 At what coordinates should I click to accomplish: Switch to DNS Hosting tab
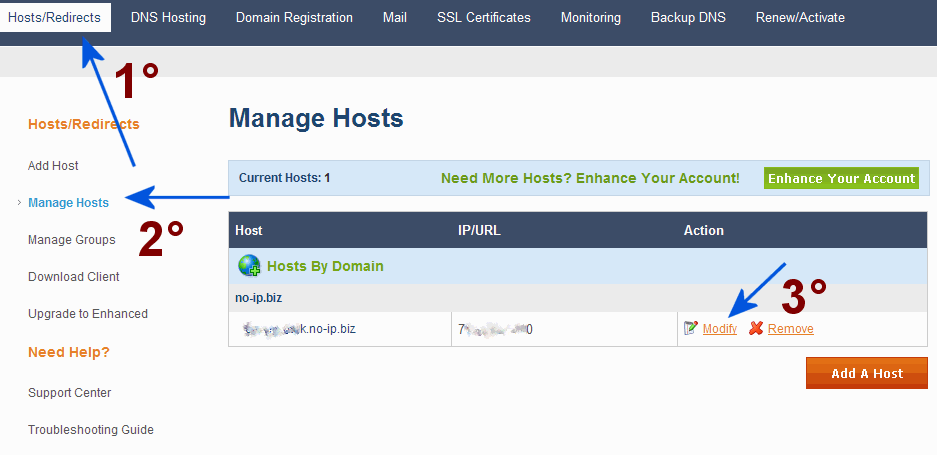coord(168,17)
